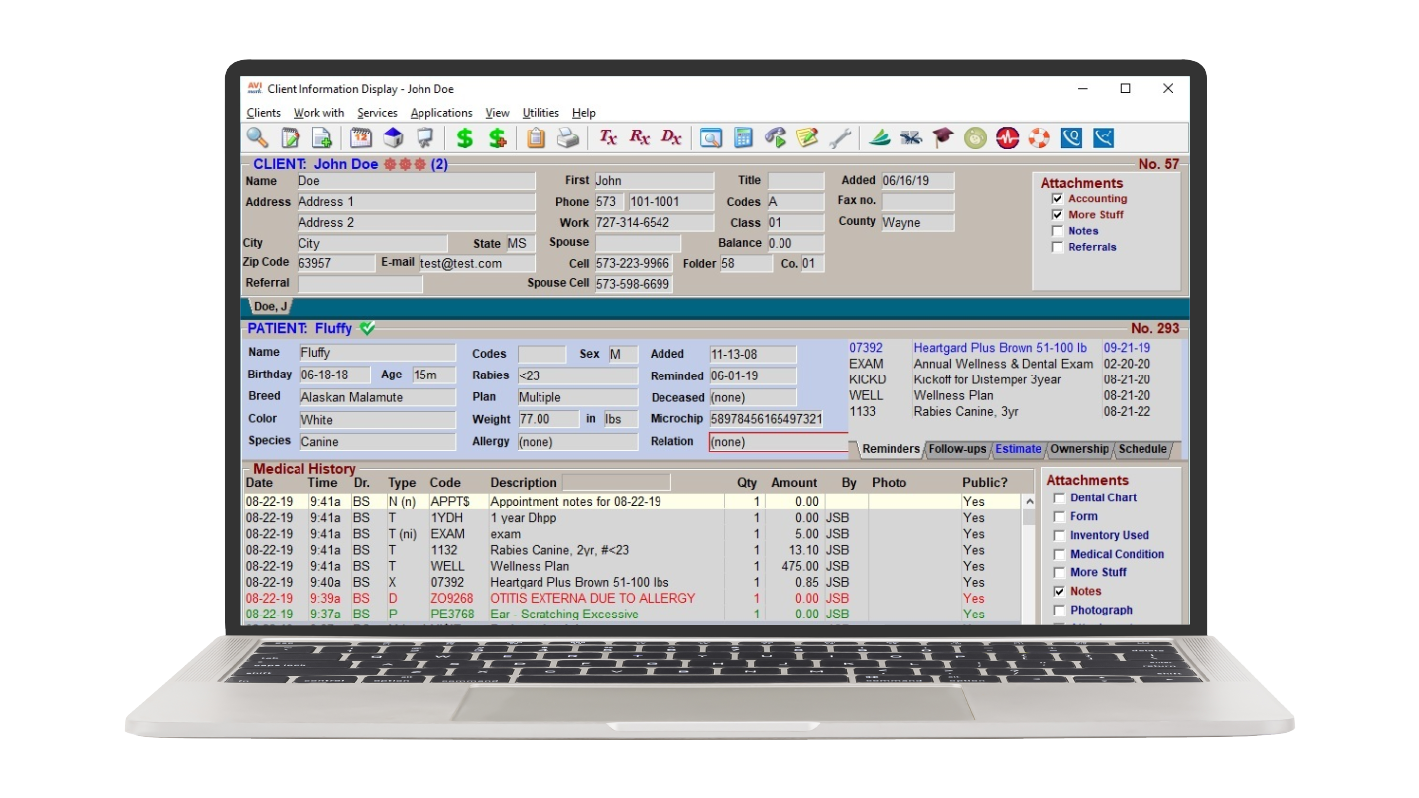Click the green round disc icon
This screenshot has width=1419, height=798.
point(975,138)
